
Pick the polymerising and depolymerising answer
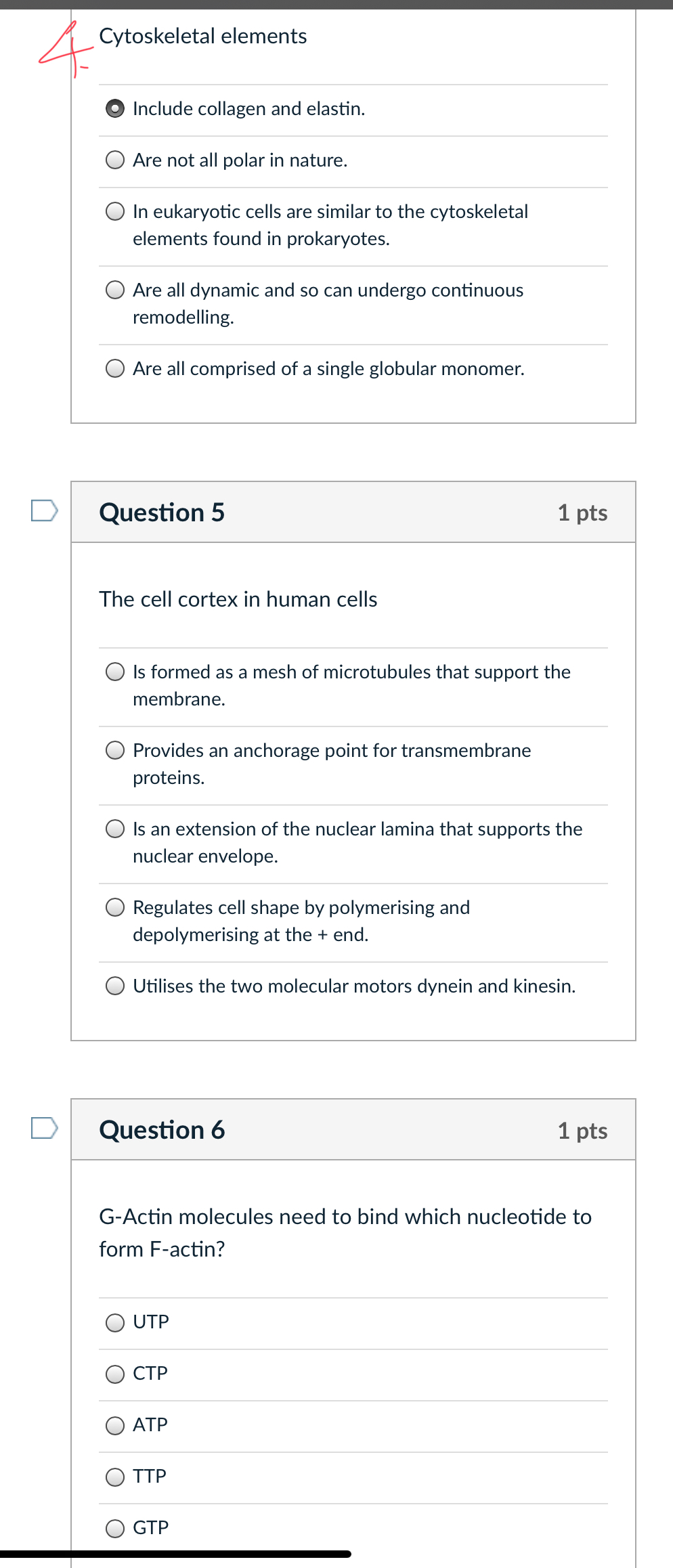(115, 907)
